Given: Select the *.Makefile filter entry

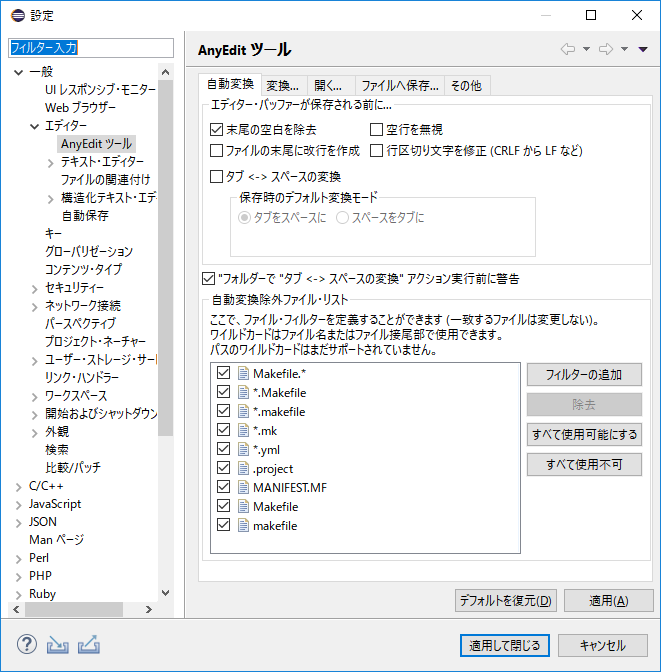Looking at the screenshot, I should [279, 393].
